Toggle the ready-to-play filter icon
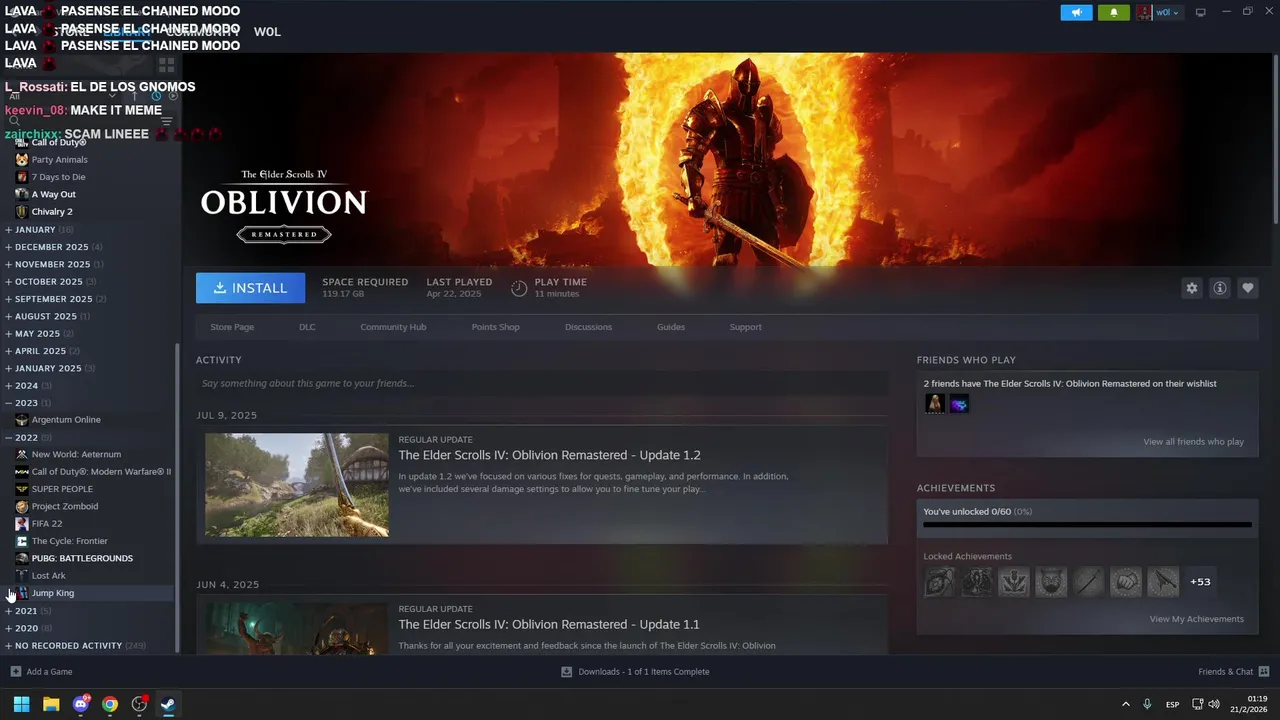1280x720 pixels. [x=173, y=96]
